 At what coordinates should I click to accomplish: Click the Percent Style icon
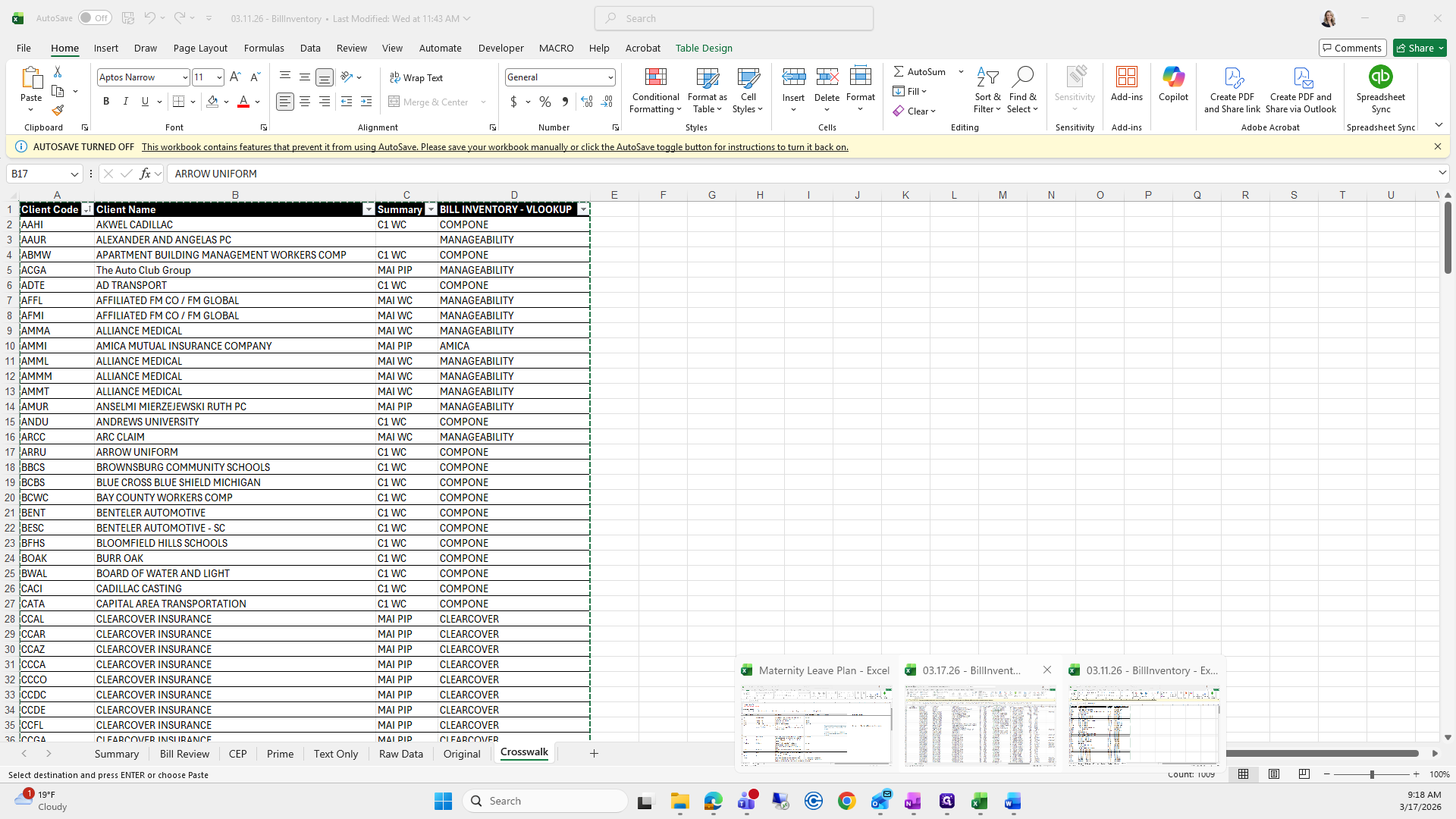[x=544, y=102]
